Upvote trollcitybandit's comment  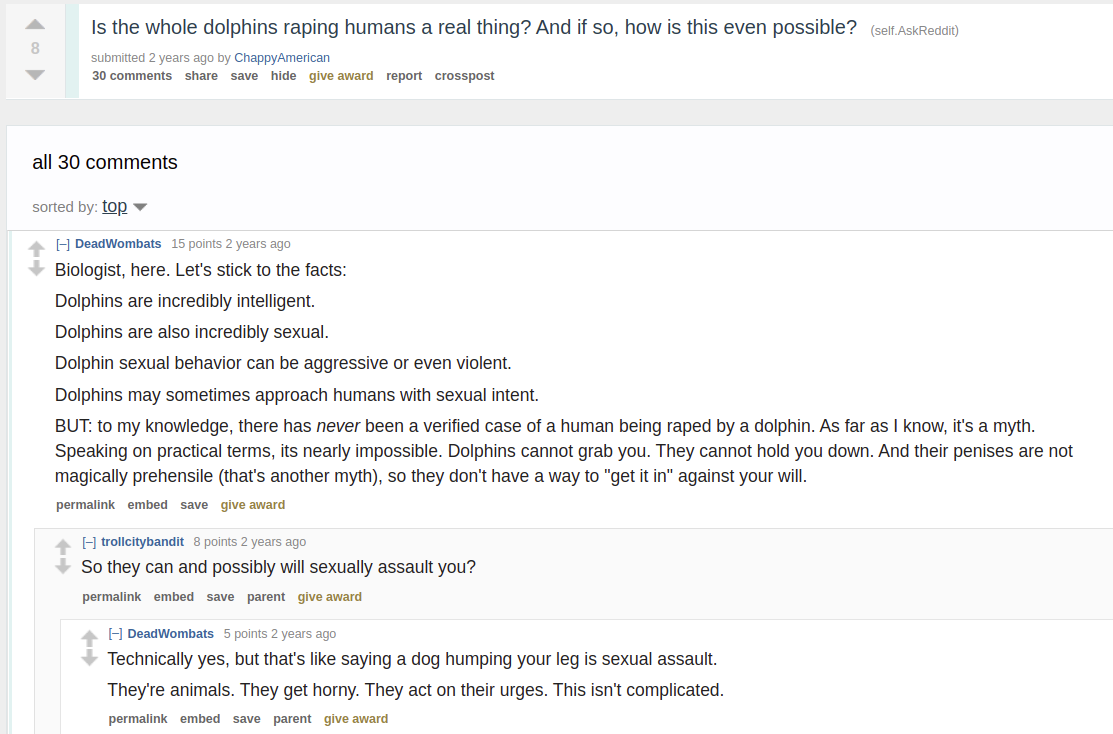[x=63, y=546]
